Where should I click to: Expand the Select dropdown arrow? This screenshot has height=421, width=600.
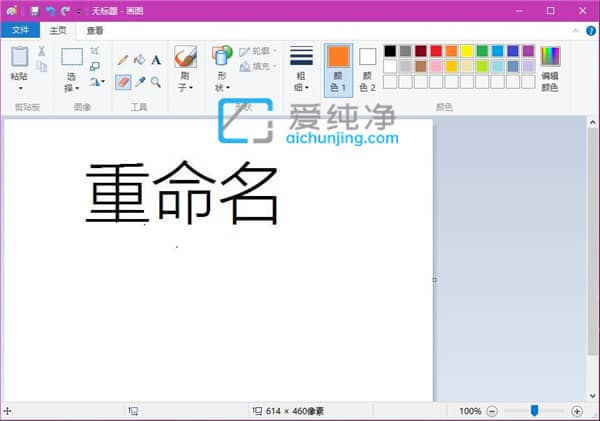point(77,88)
